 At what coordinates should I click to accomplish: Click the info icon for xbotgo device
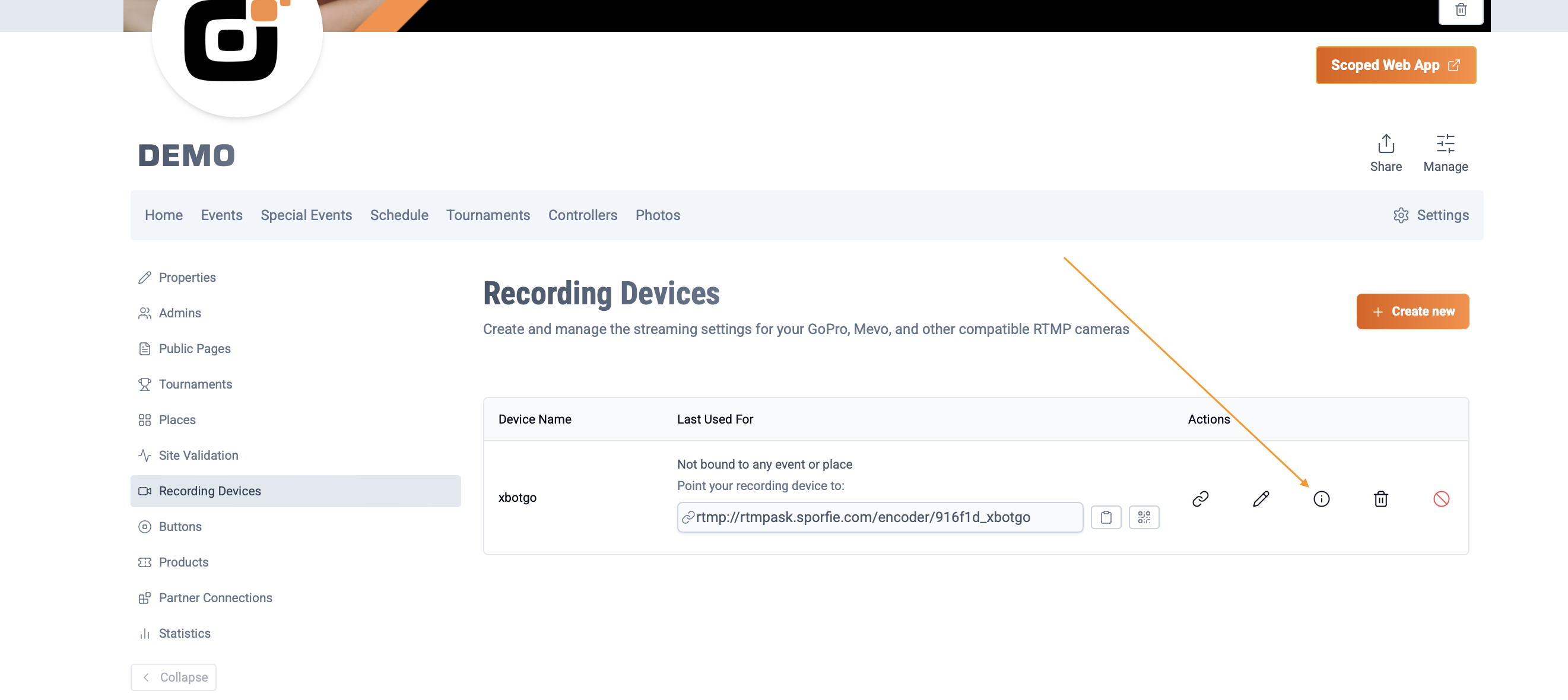1321,499
